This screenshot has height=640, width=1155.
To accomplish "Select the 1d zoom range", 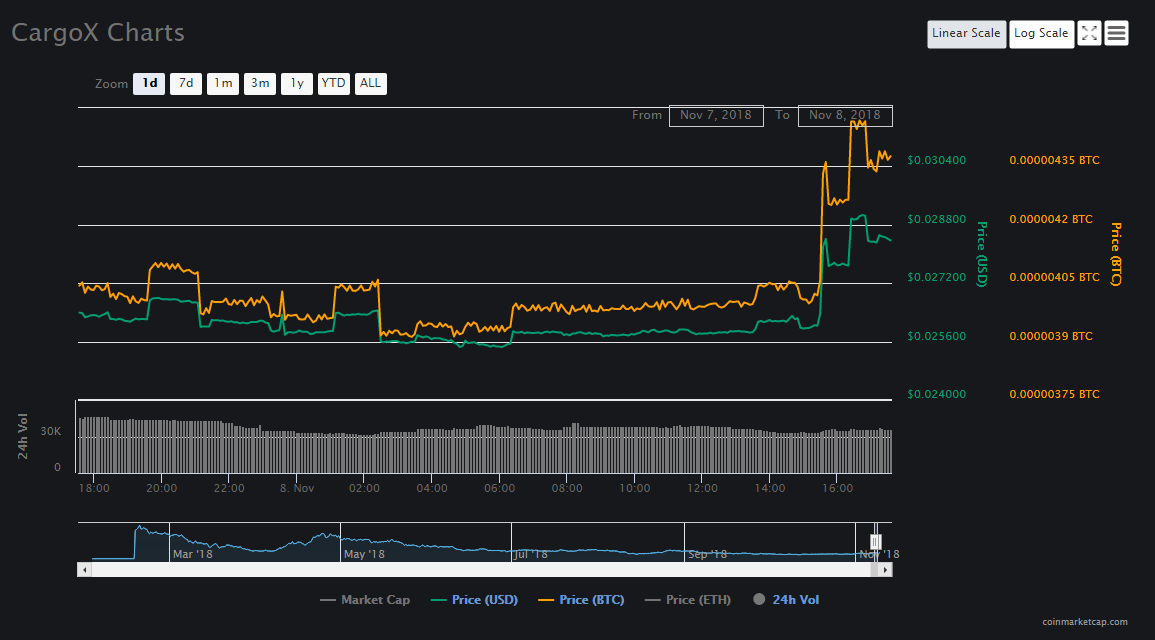I will (x=149, y=84).
